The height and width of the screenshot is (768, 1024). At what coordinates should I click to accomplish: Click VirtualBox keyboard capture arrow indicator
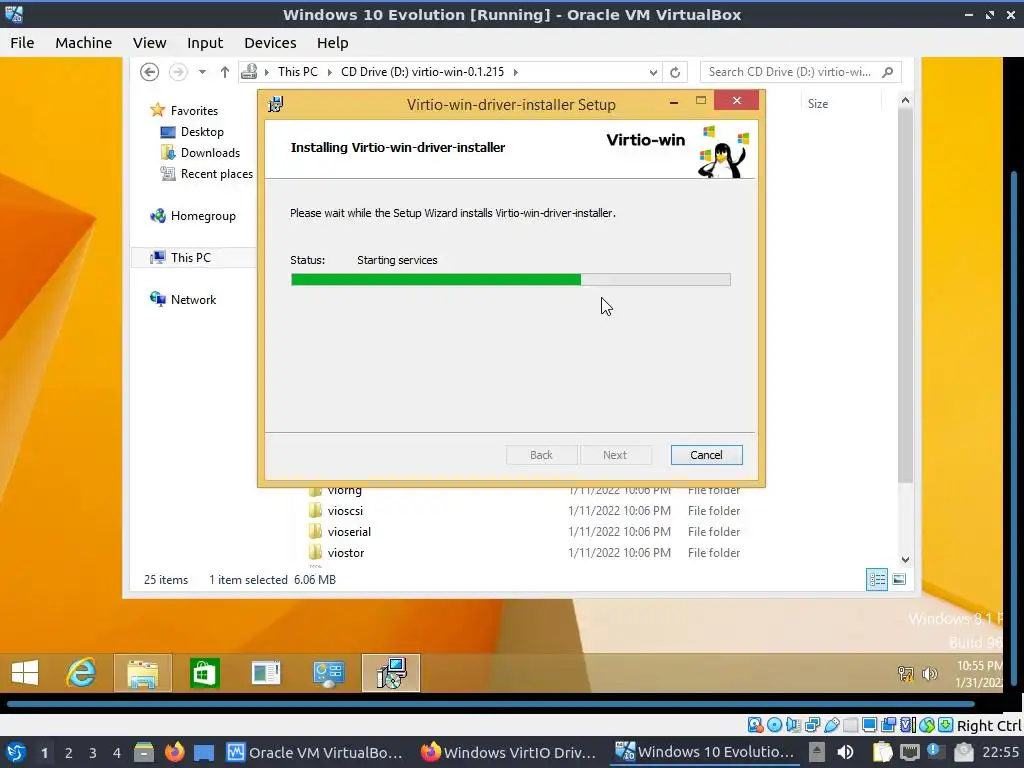(x=946, y=725)
